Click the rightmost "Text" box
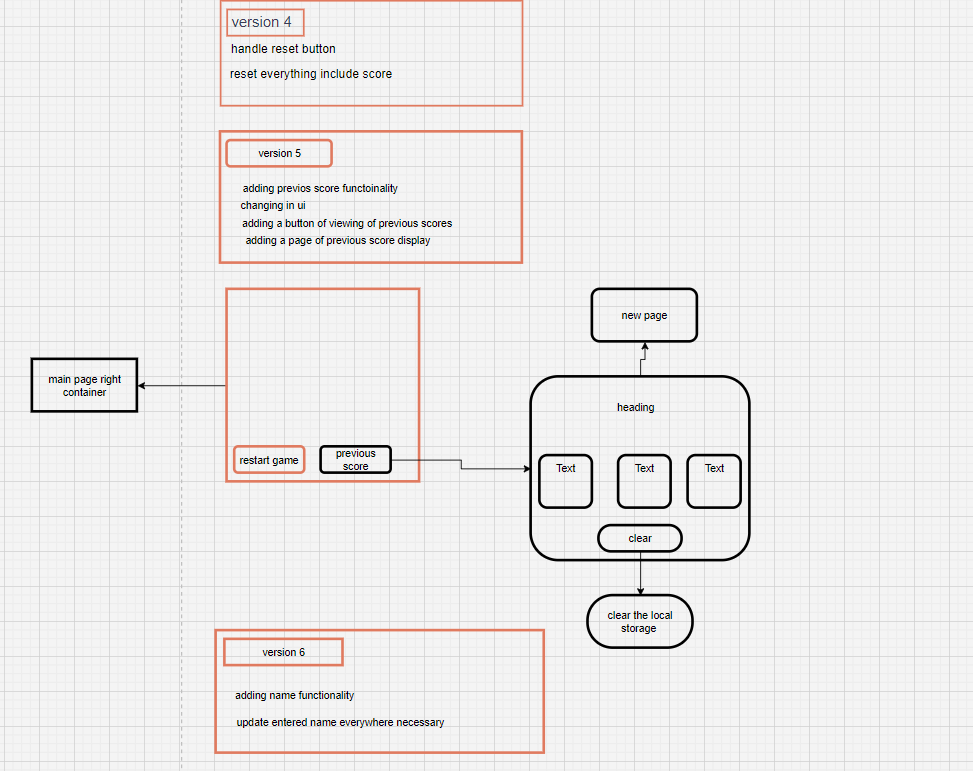This screenshot has width=973, height=771. (713, 480)
